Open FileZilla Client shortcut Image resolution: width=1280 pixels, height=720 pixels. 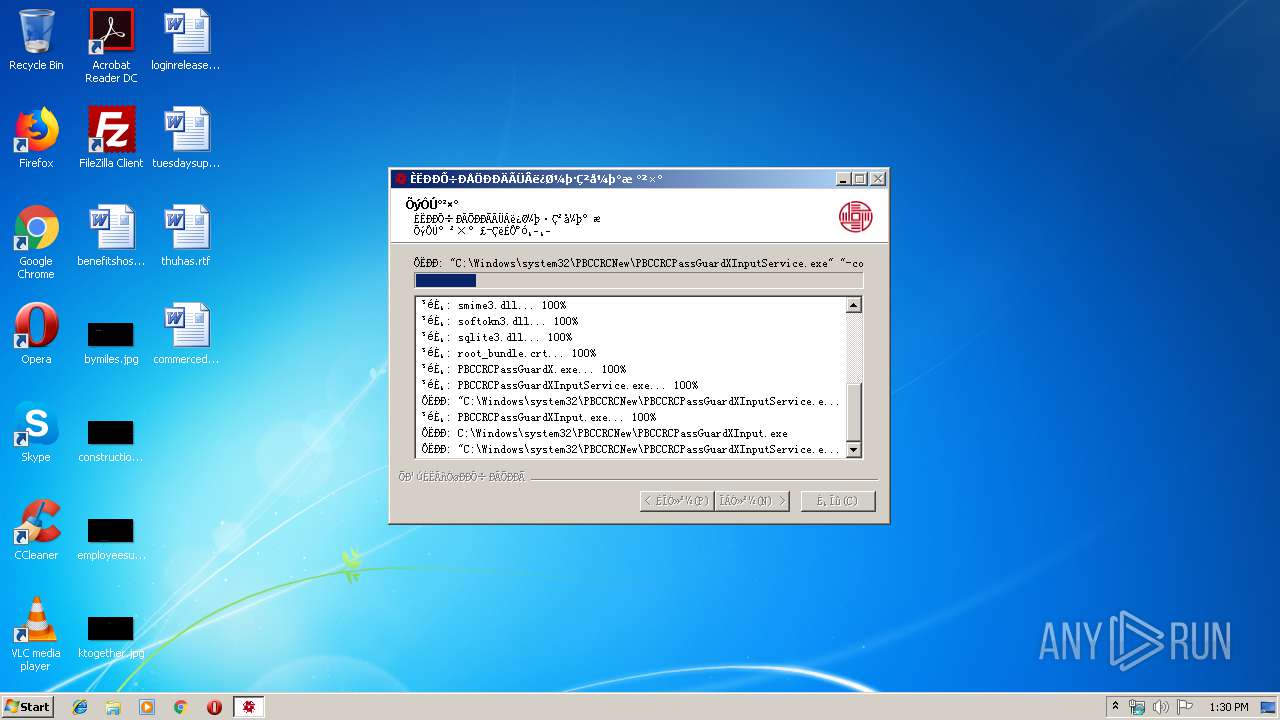point(111,138)
